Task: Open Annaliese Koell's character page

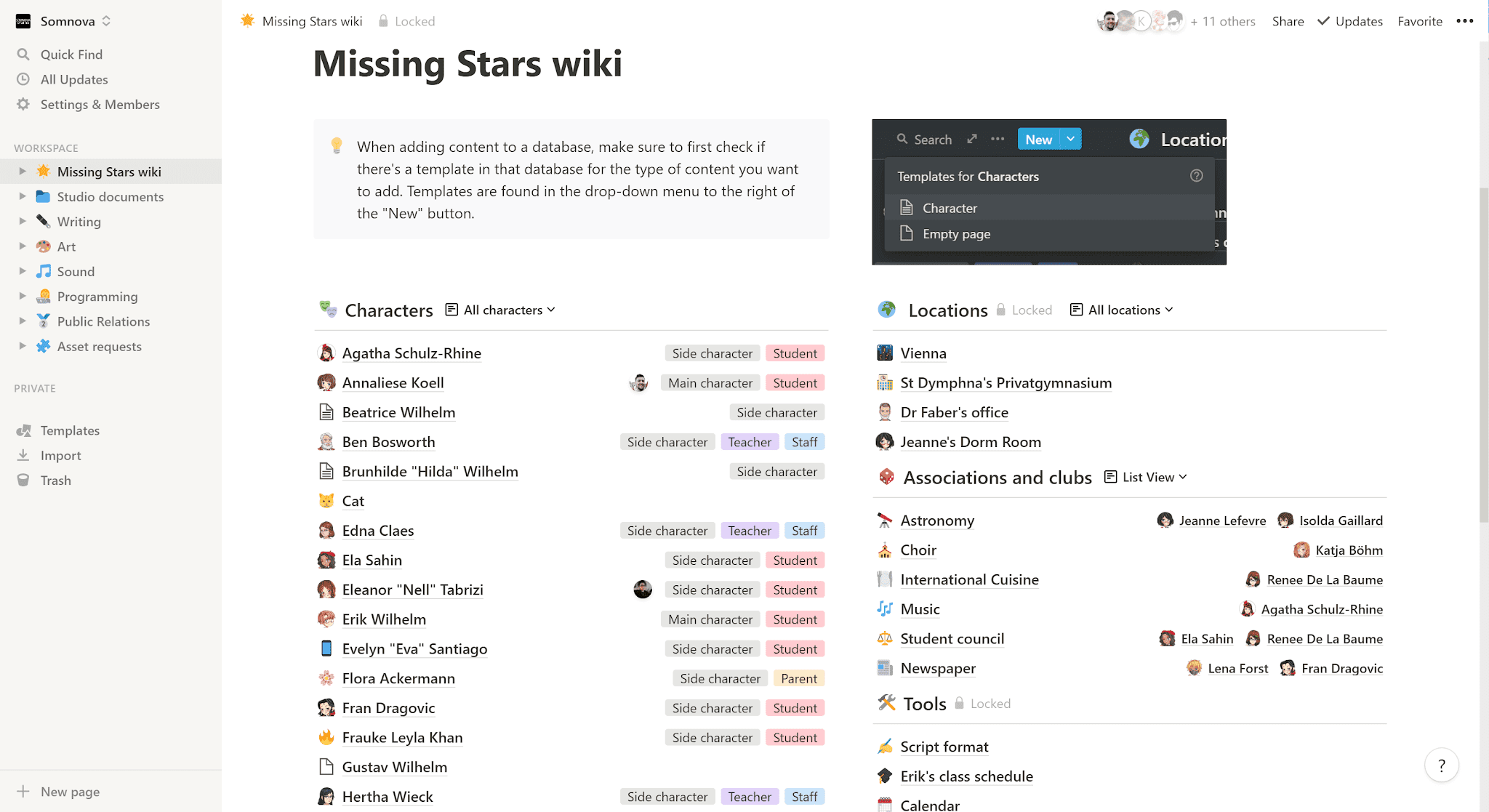Action: point(393,382)
